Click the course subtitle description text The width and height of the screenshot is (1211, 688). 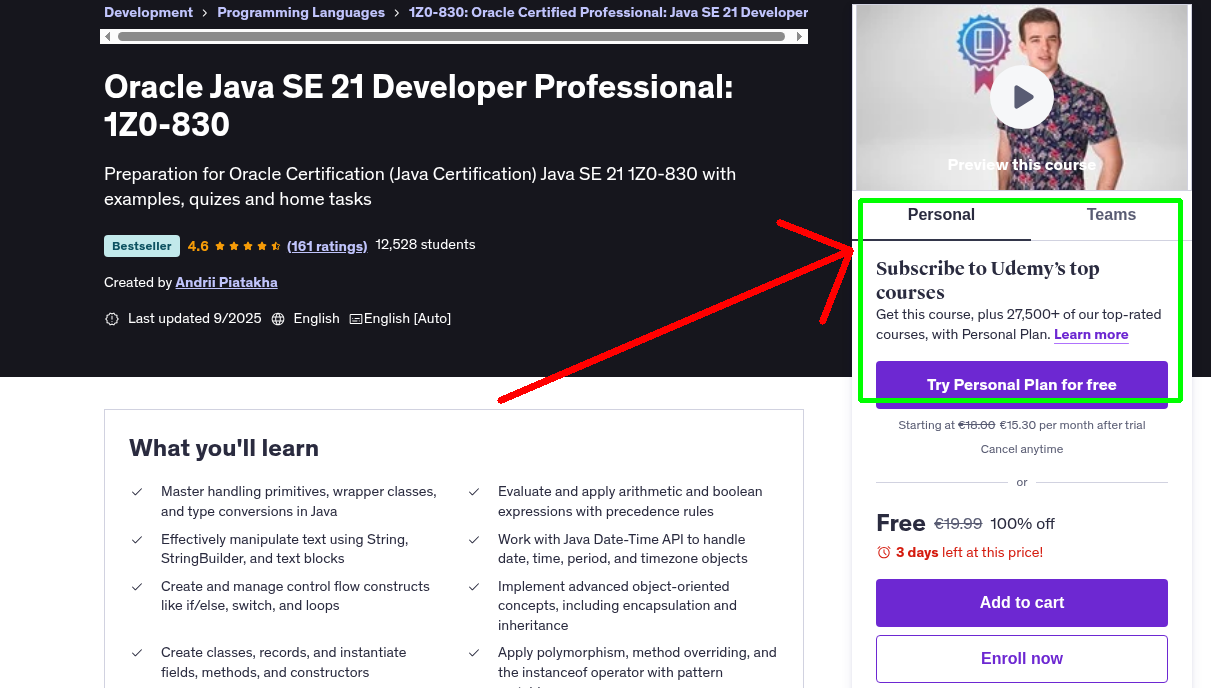(x=420, y=187)
